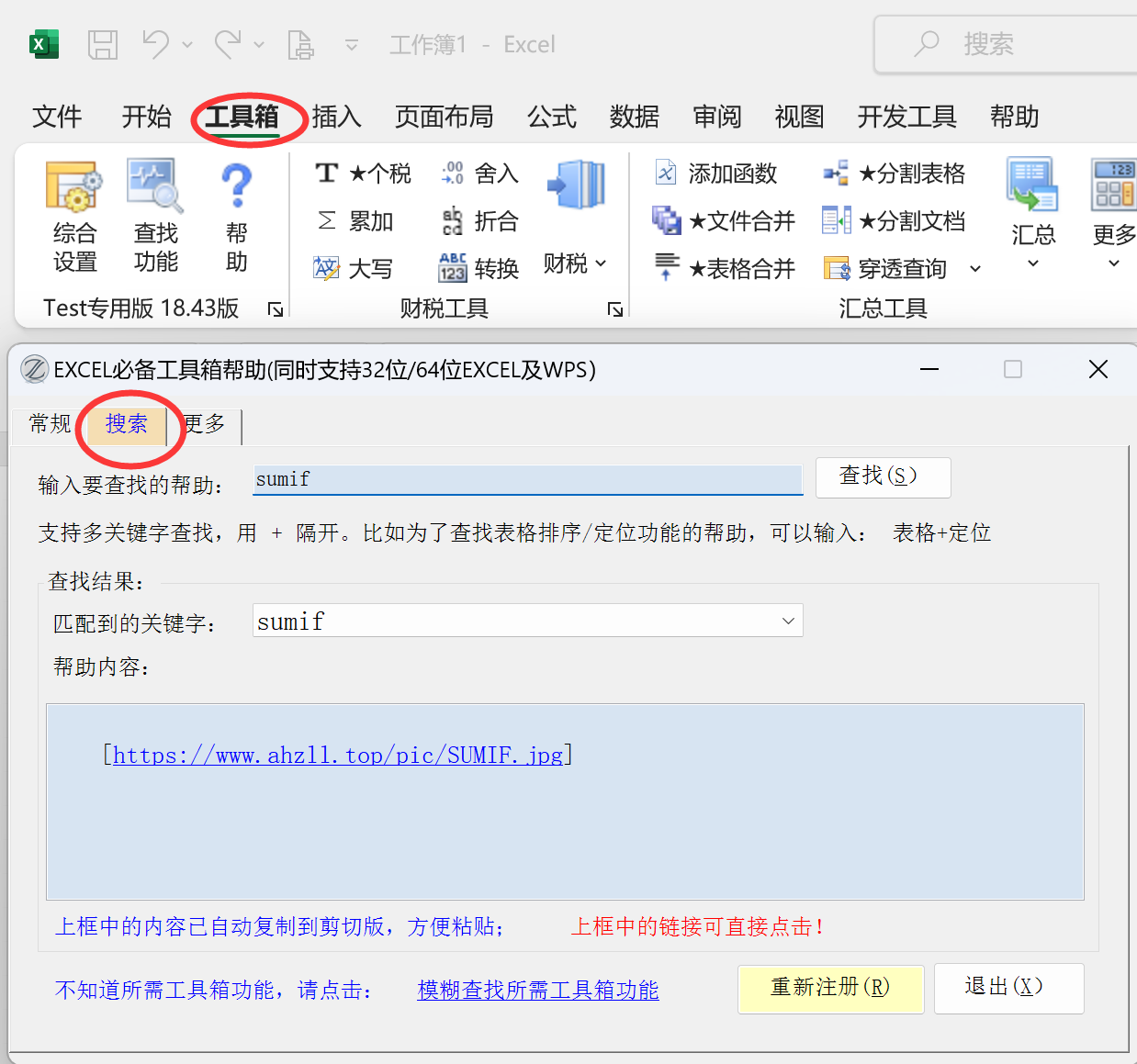Expand the 财税 dropdown menu

(x=575, y=263)
